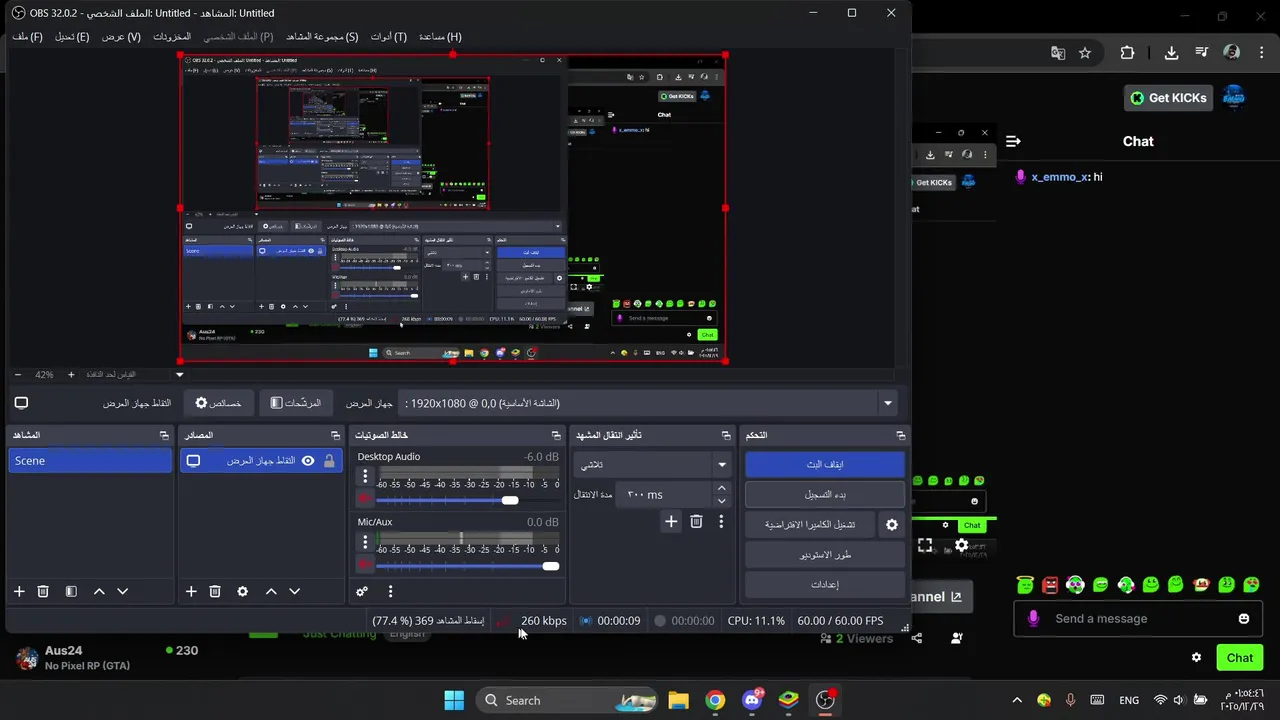Pop out the Scenes dock (المشاهد) float icon
Viewport: 1280px width, 720px height.
(x=164, y=435)
